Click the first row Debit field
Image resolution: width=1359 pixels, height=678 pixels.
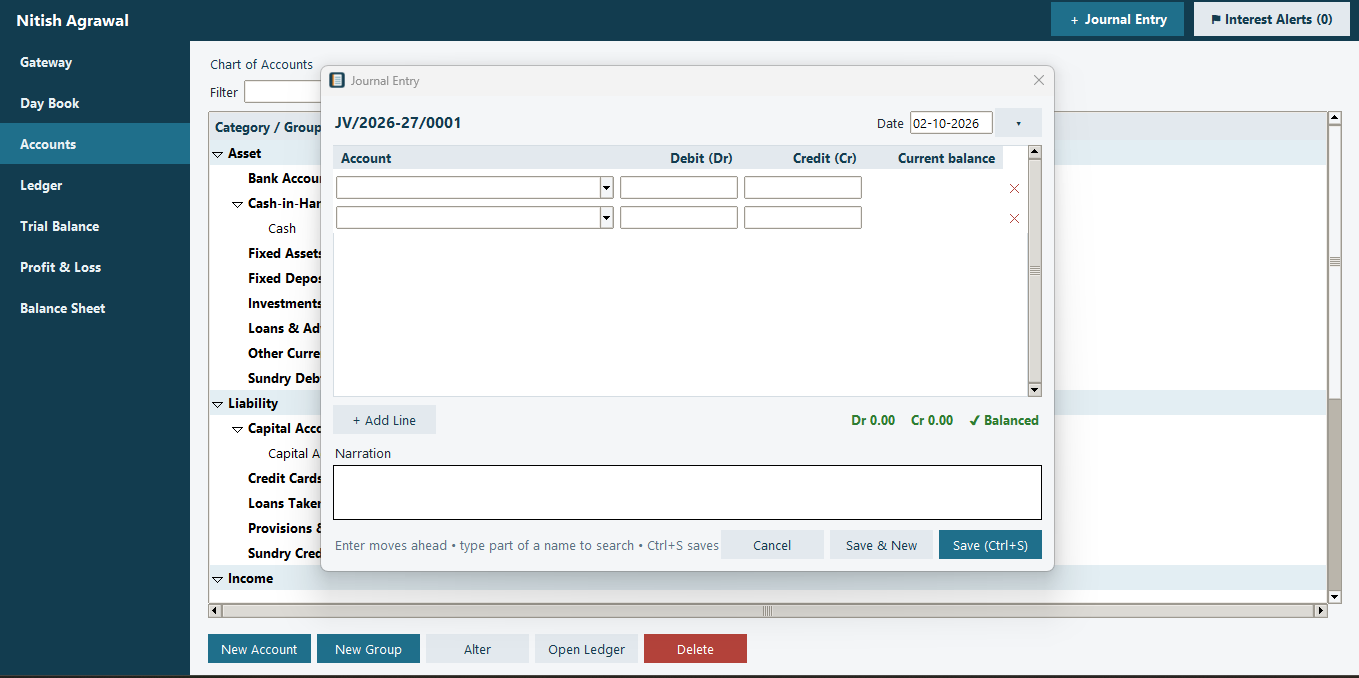[679, 188]
